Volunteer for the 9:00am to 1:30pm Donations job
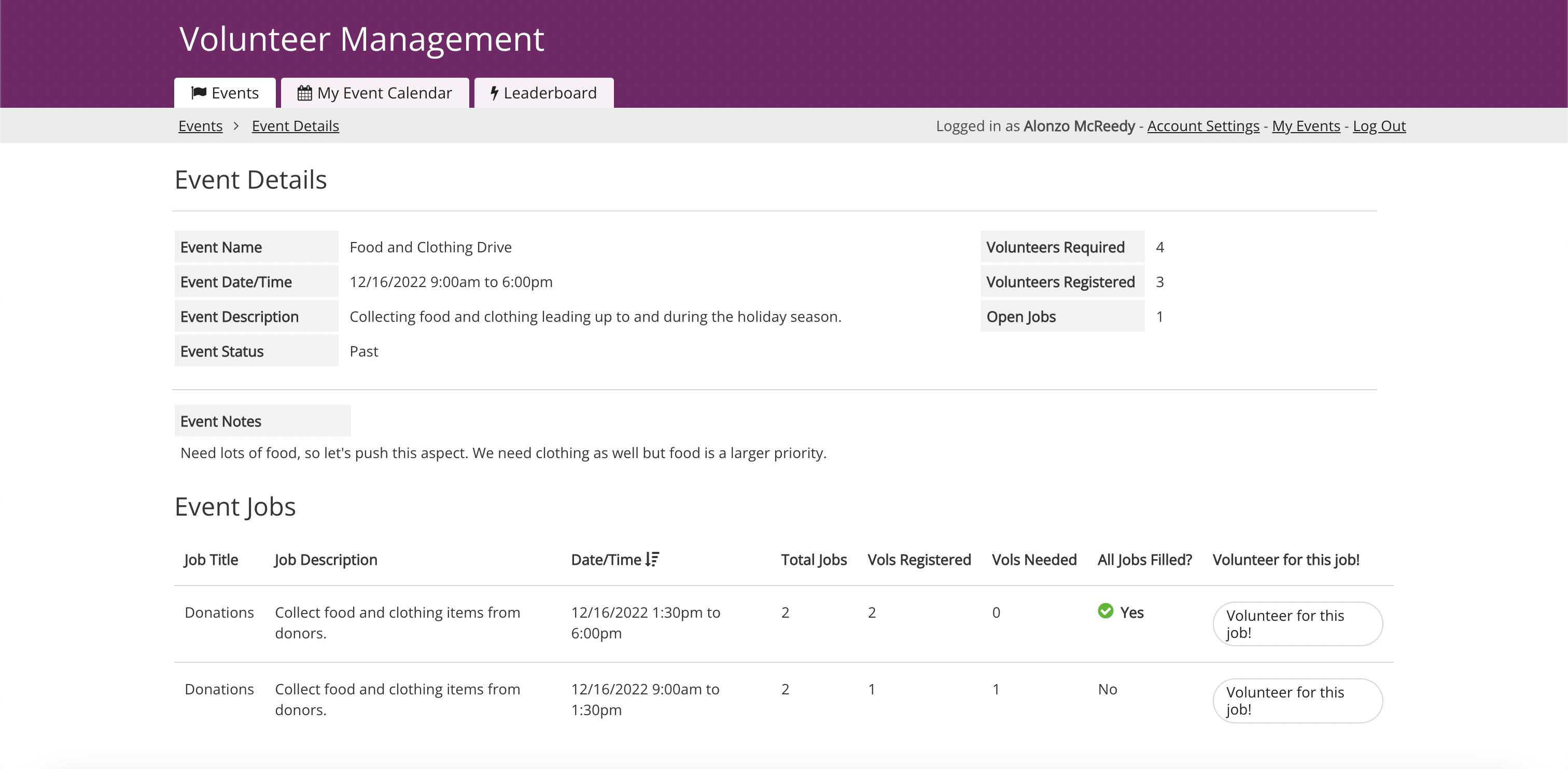 [x=1297, y=700]
